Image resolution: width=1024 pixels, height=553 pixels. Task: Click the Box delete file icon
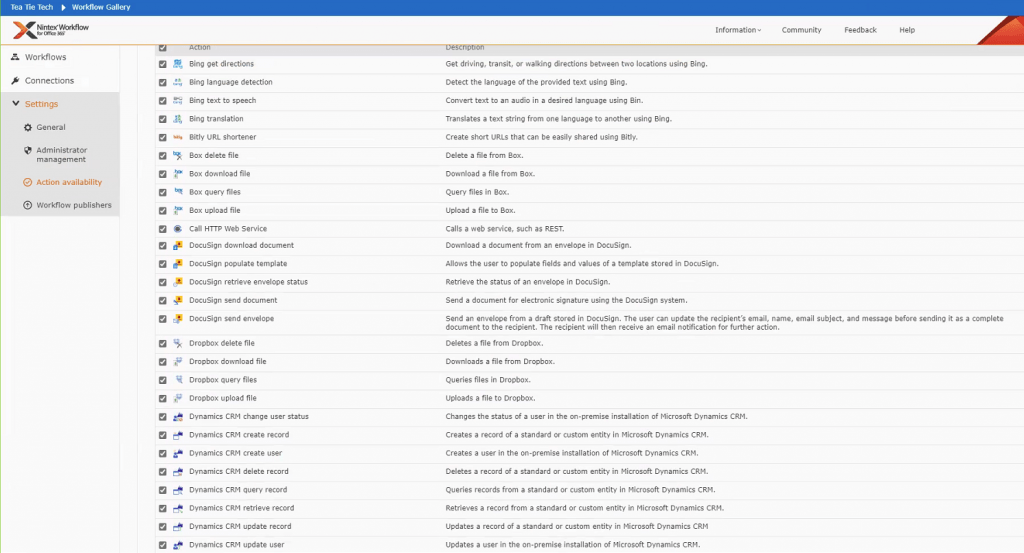pos(178,155)
